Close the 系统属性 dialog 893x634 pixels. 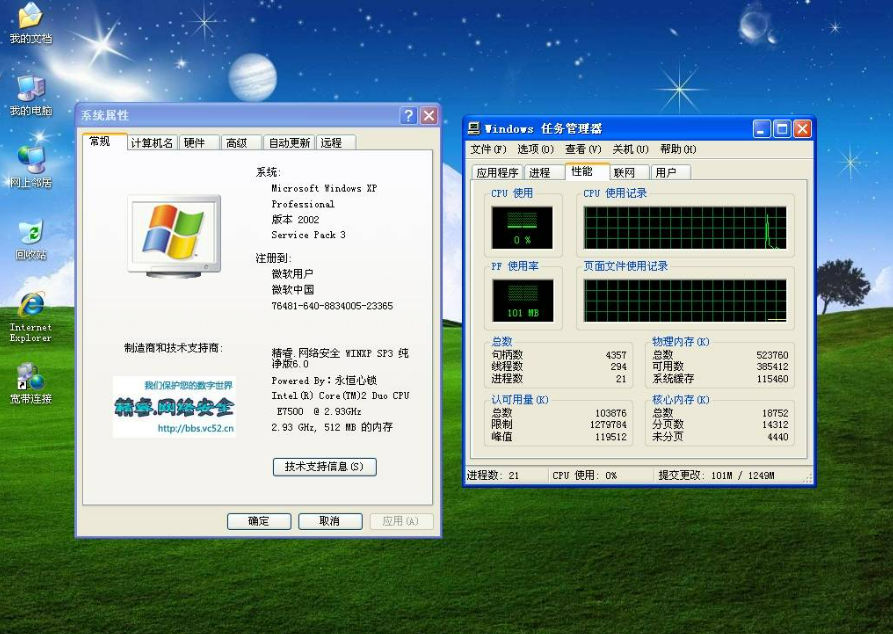pos(429,116)
